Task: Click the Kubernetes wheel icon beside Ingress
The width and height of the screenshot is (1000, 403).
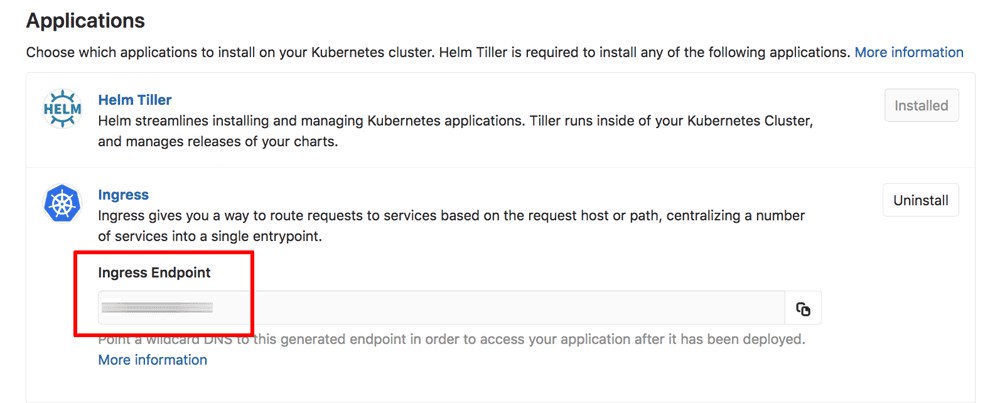Action: click(x=62, y=204)
